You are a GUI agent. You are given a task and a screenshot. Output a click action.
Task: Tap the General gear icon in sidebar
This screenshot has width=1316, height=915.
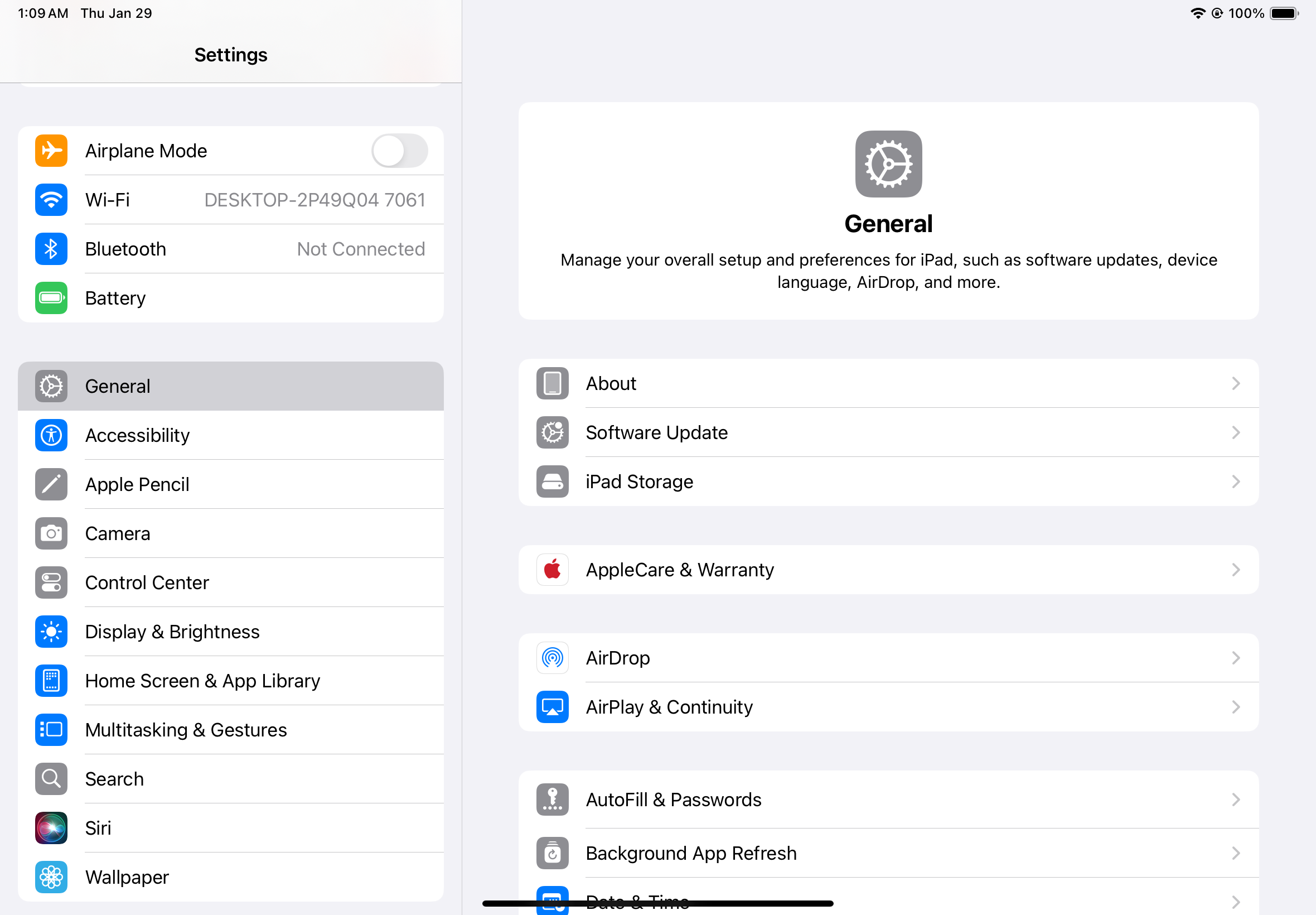[x=51, y=387]
